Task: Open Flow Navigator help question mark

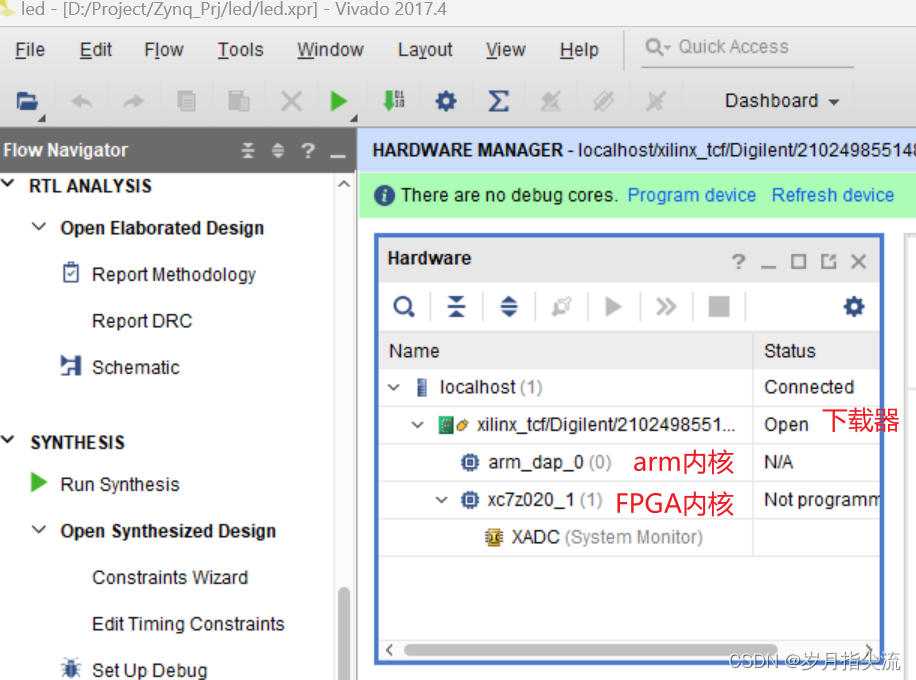Action: tap(308, 151)
